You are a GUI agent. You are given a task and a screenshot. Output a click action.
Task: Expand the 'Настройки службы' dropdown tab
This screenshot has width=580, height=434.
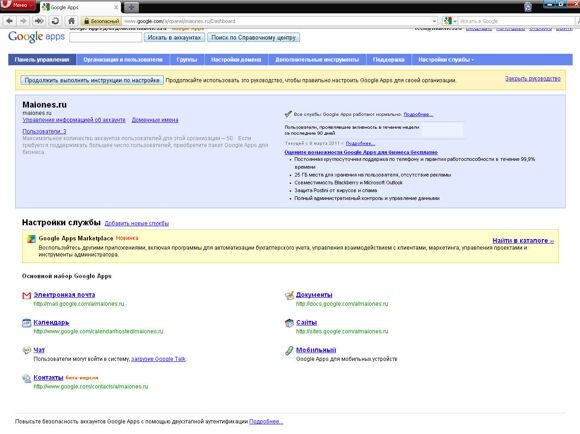pos(446,60)
